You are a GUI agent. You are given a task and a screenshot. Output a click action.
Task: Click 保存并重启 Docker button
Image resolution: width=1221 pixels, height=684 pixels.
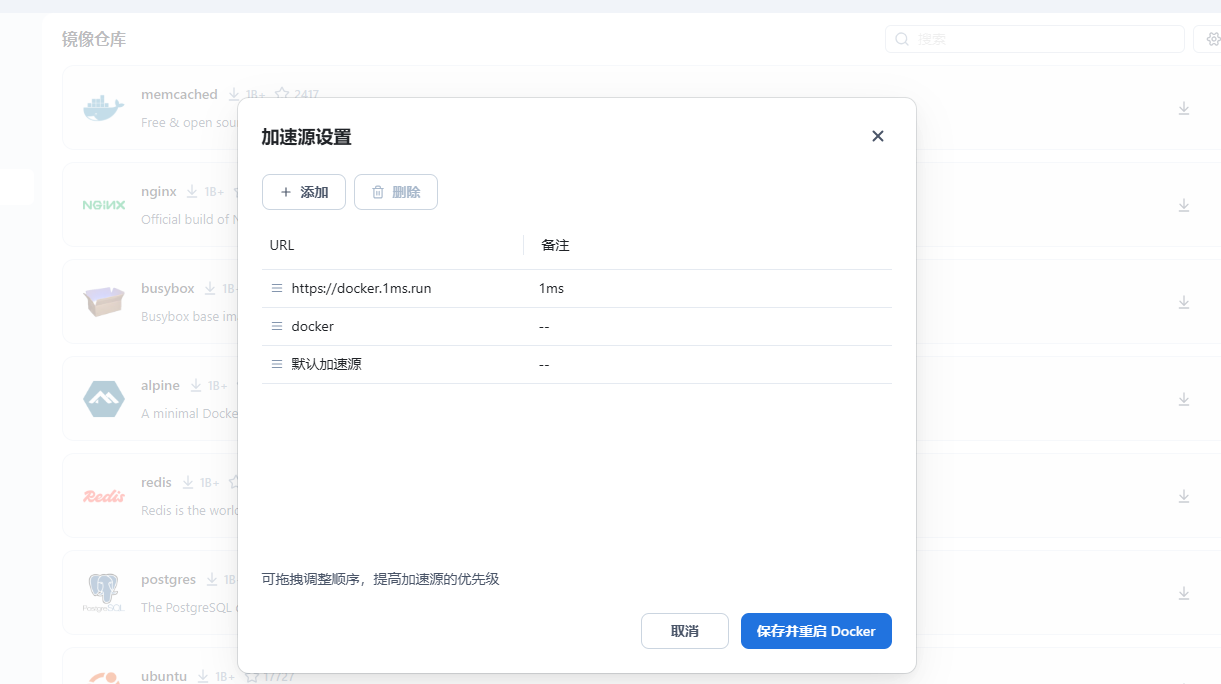coord(816,631)
